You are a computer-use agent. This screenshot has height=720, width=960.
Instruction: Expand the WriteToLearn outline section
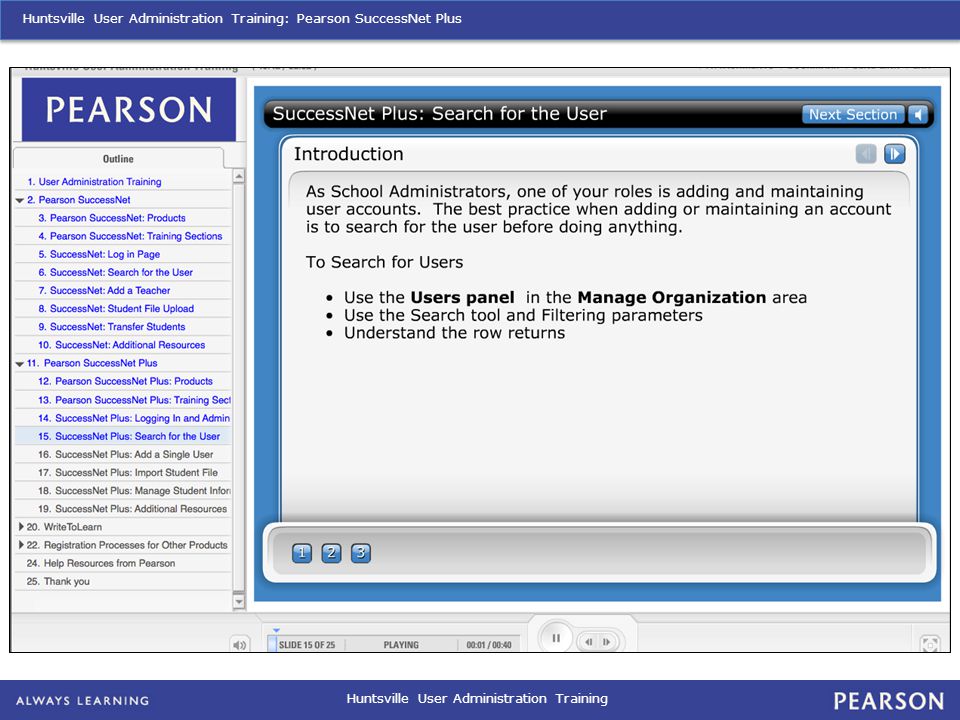click(21, 527)
